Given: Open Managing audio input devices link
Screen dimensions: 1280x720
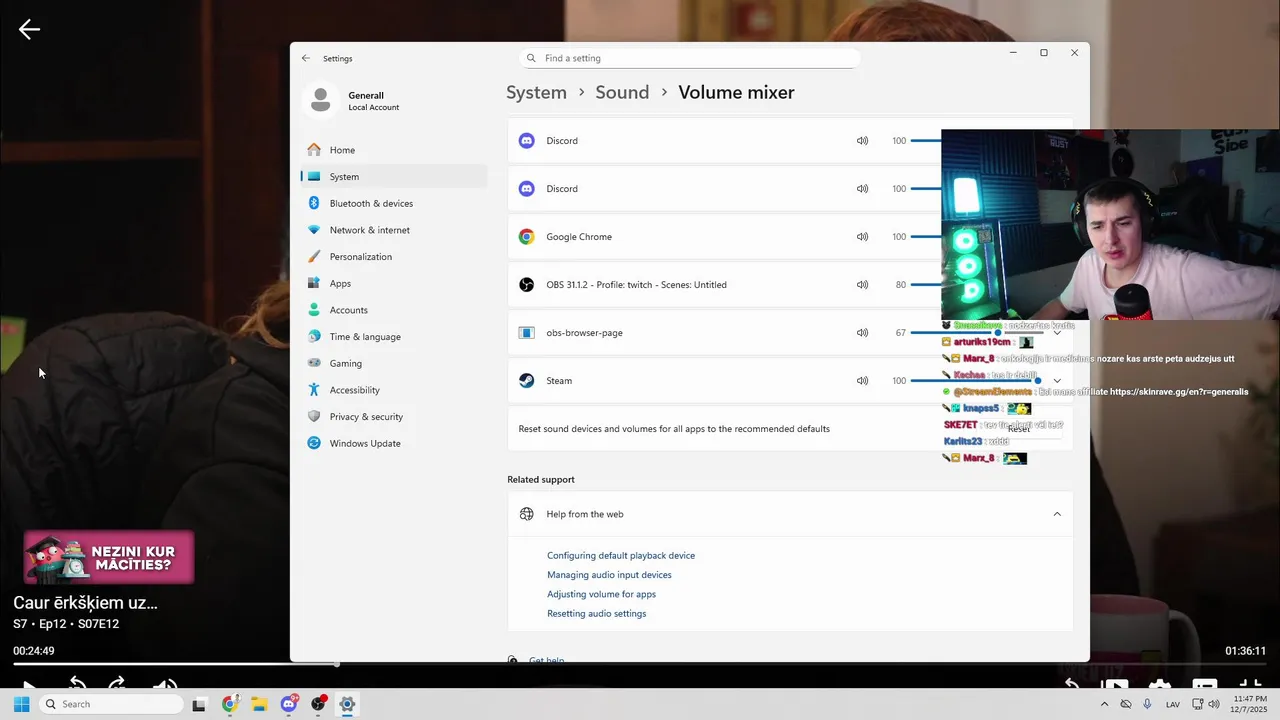Looking at the screenshot, I should [609, 575].
